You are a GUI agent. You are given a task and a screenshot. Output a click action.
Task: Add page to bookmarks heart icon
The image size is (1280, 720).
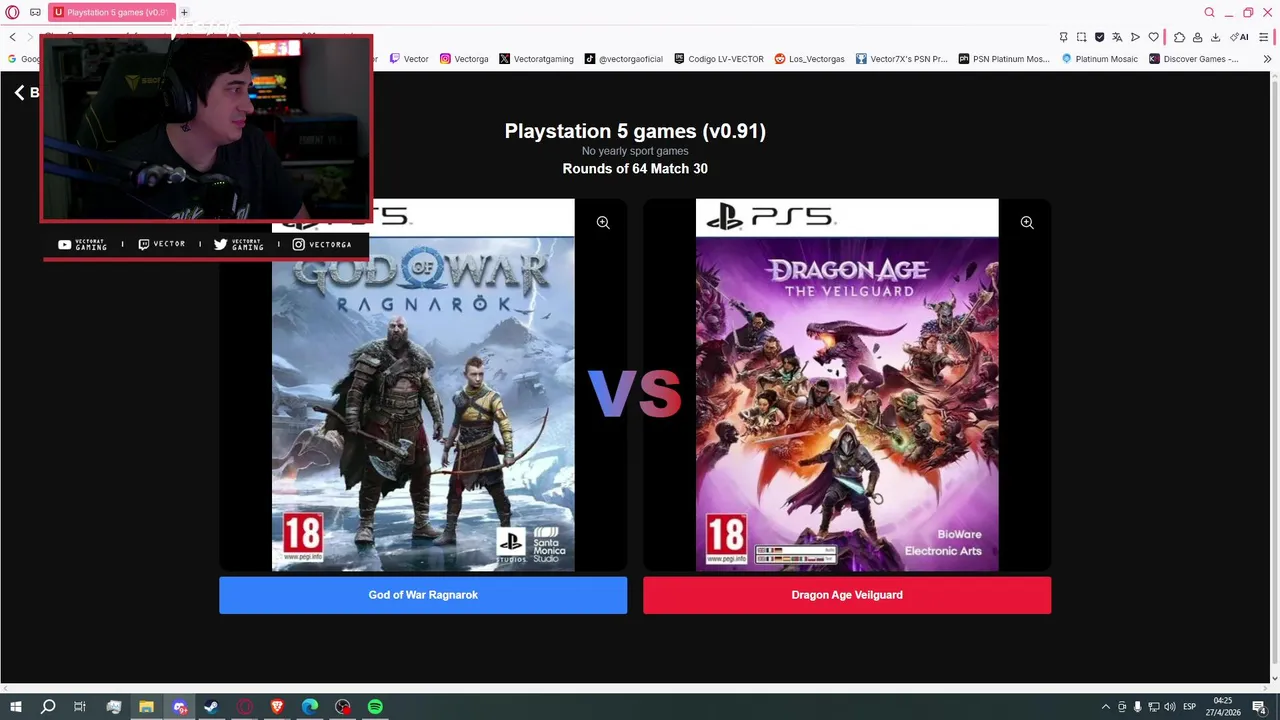pos(1153,37)
